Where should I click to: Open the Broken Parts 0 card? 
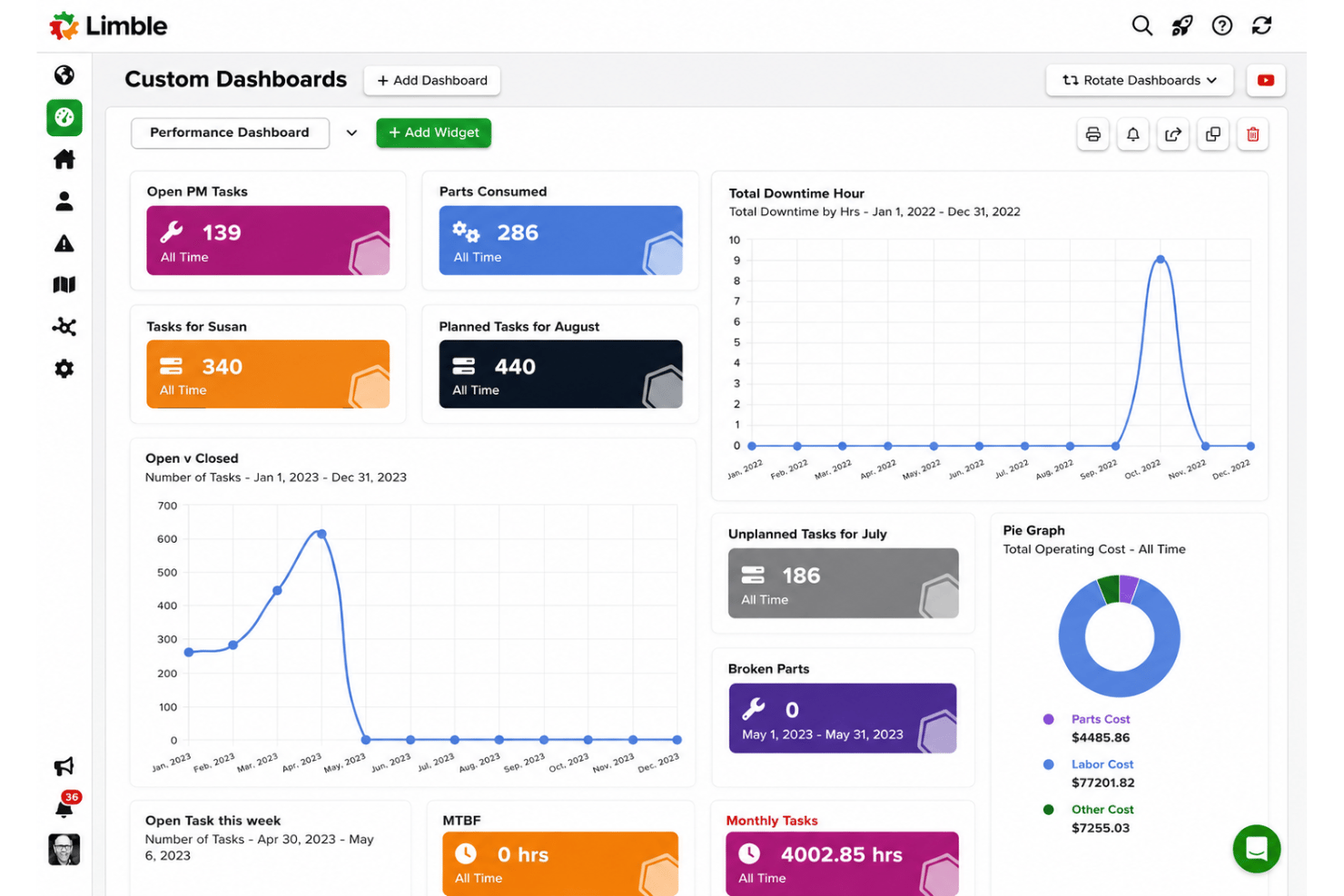tap(843, 718)
